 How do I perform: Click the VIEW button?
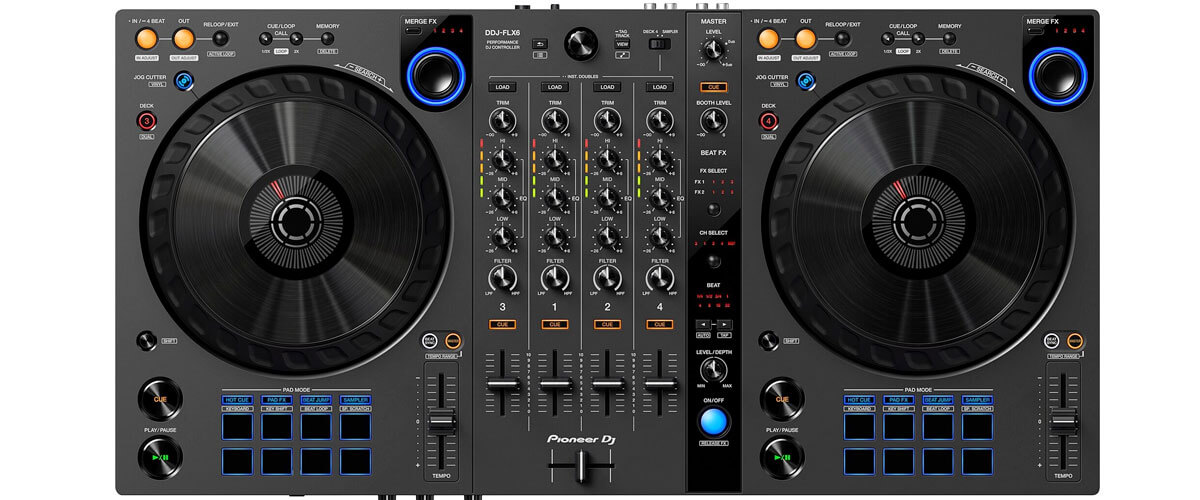click(x=622, y=44)
